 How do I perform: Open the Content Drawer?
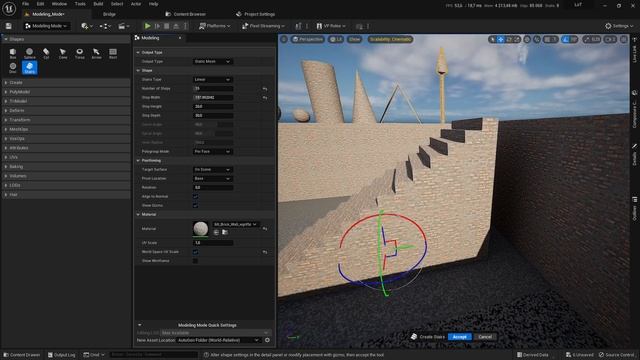pyautogui.click(x=22, y=355)
